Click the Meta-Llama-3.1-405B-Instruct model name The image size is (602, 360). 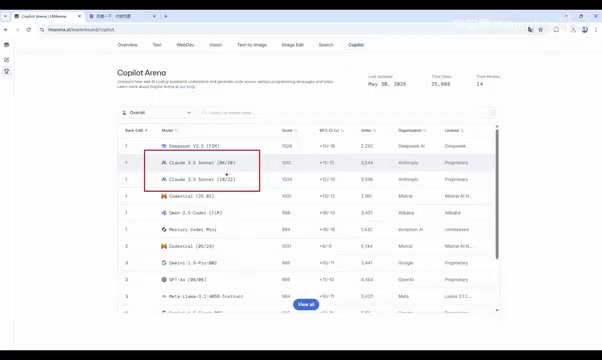[206, 296]
